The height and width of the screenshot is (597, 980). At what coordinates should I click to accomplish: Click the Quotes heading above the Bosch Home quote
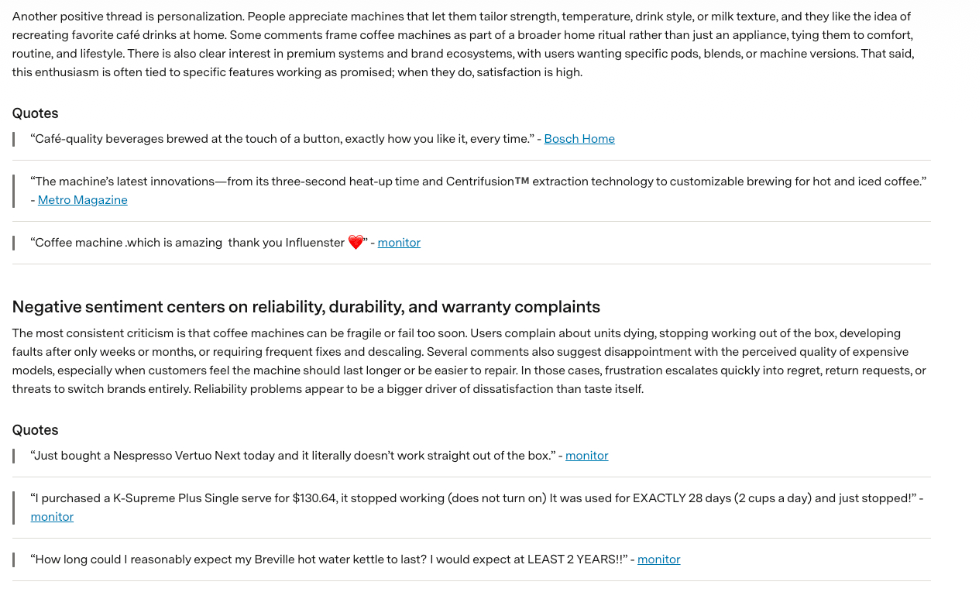[35, 113]
